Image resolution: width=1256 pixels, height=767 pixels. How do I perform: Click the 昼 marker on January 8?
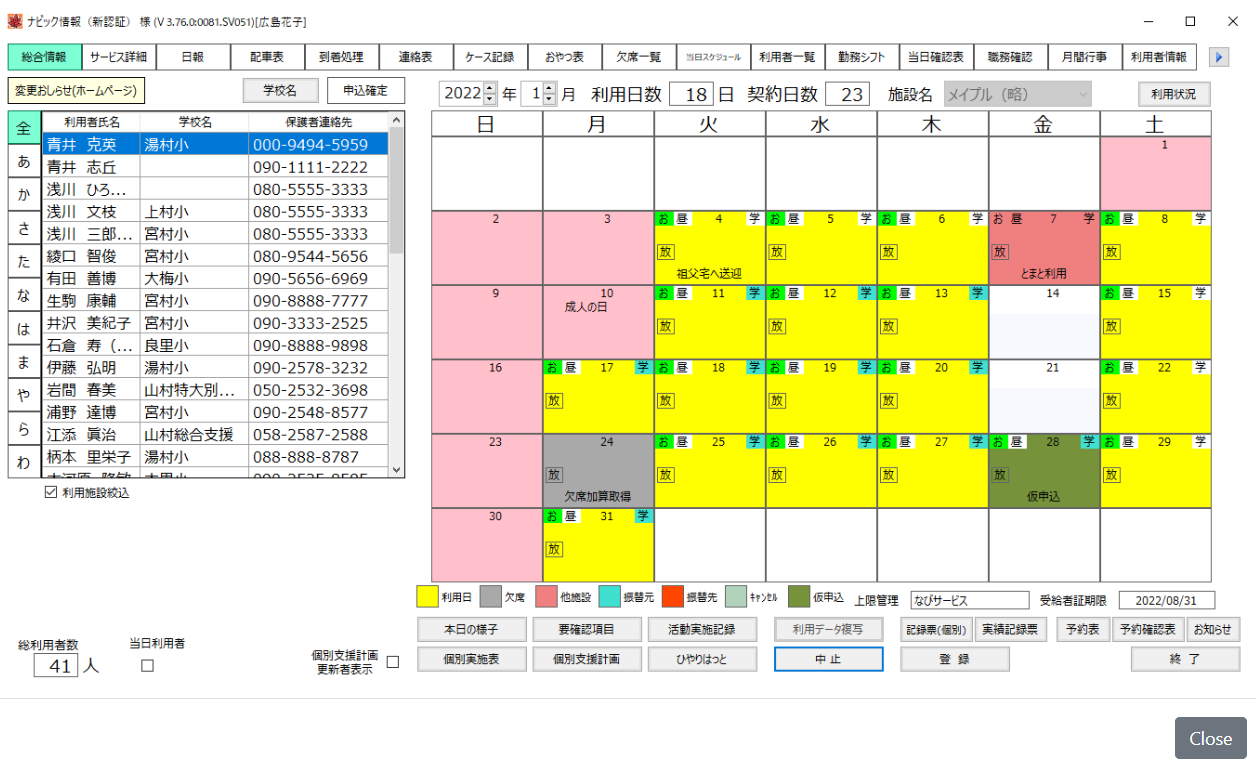pos(1127,218)
